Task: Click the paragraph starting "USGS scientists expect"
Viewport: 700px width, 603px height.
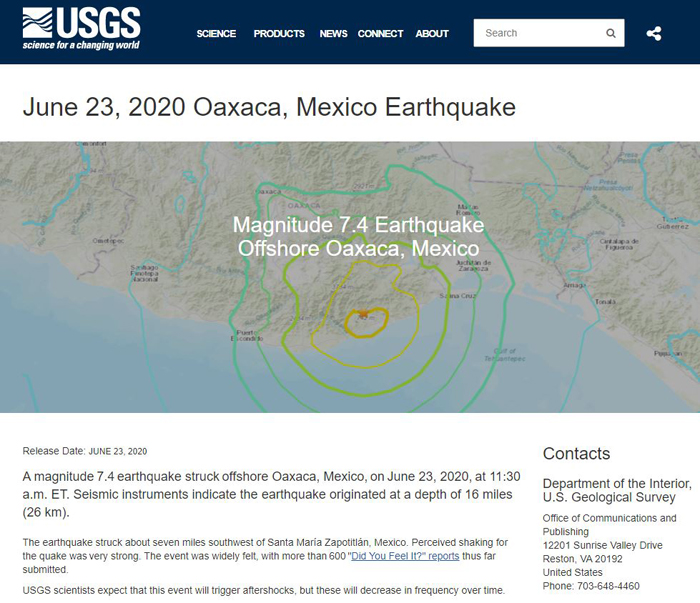Action: [263, 591]
